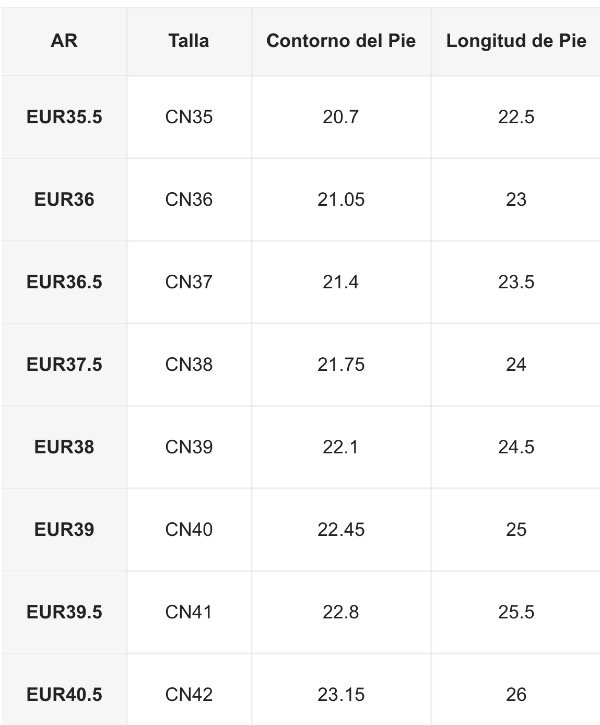This screenshot has width=600, height=725.
Task: Click the 25.5 longitud value
Action: click(x=516, y=612)
